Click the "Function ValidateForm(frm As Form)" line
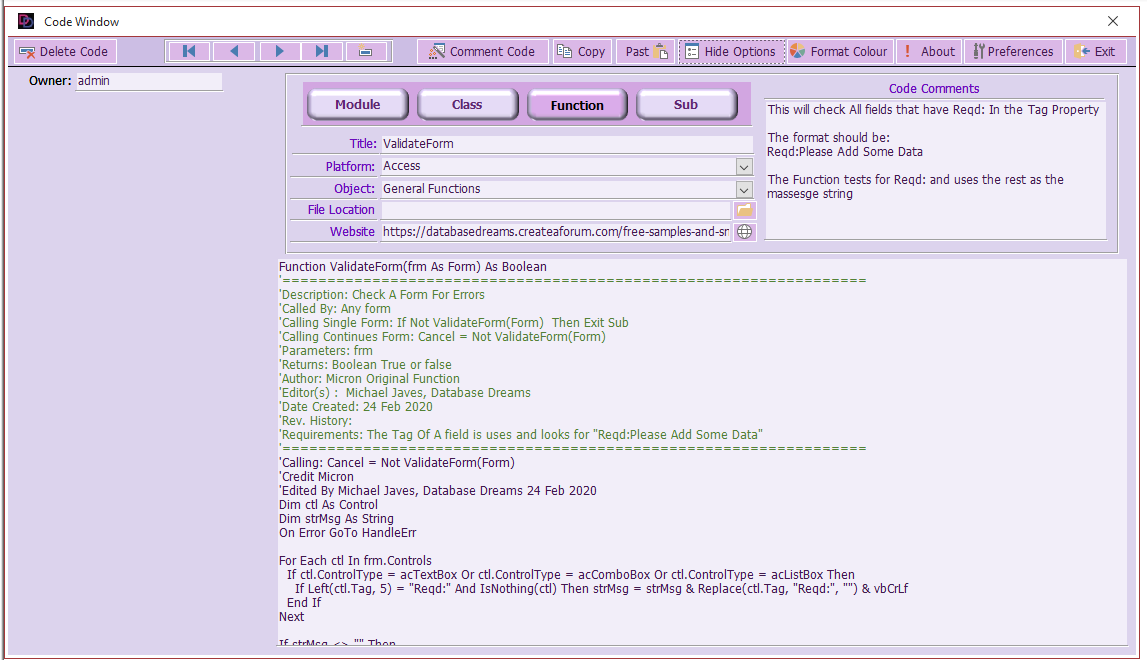 (x=413, y=266)
